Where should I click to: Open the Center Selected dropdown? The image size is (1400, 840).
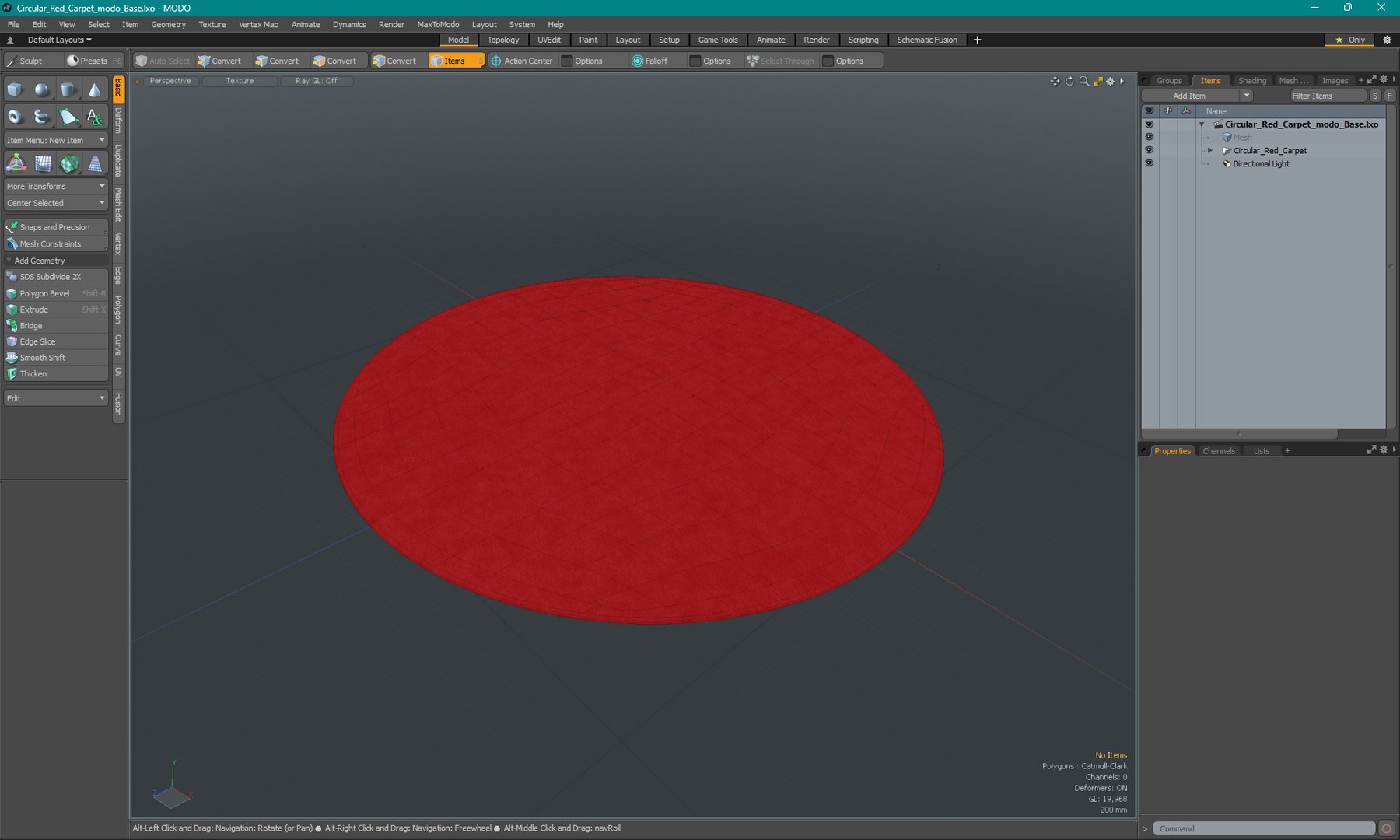point(56,203)
